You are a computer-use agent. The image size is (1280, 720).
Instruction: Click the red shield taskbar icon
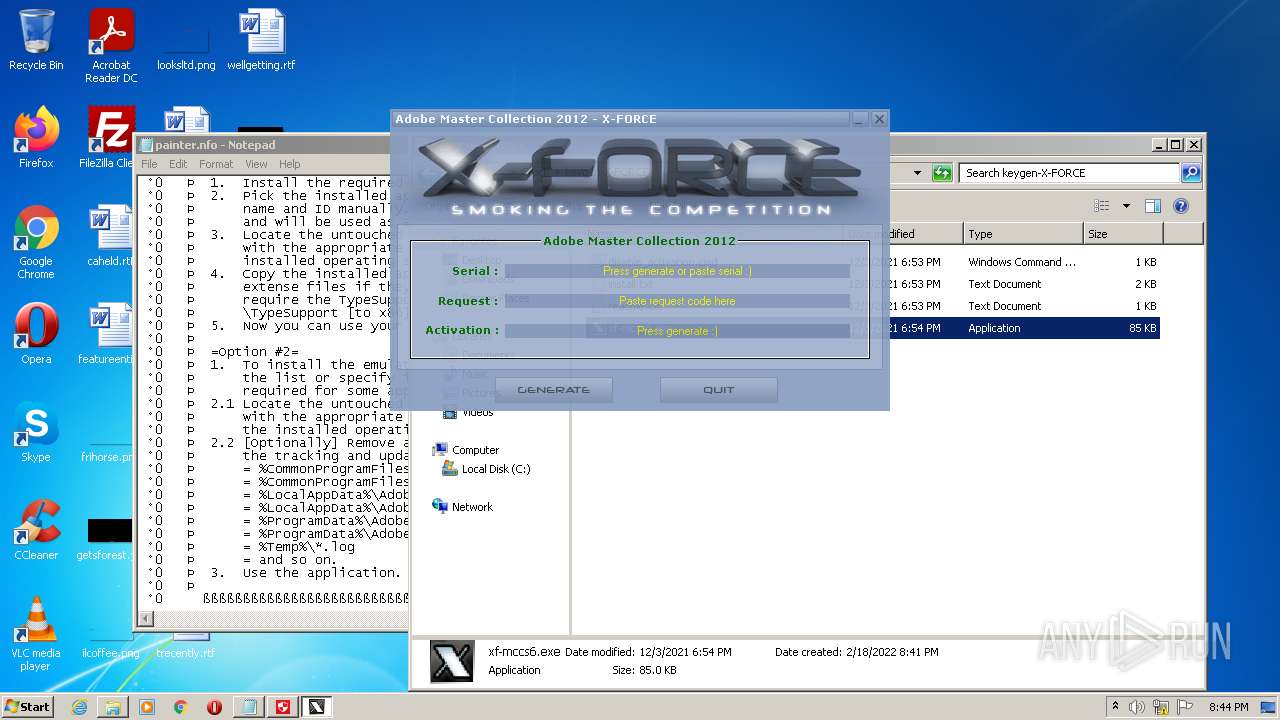pyautogui.click(x=283, y=707)
